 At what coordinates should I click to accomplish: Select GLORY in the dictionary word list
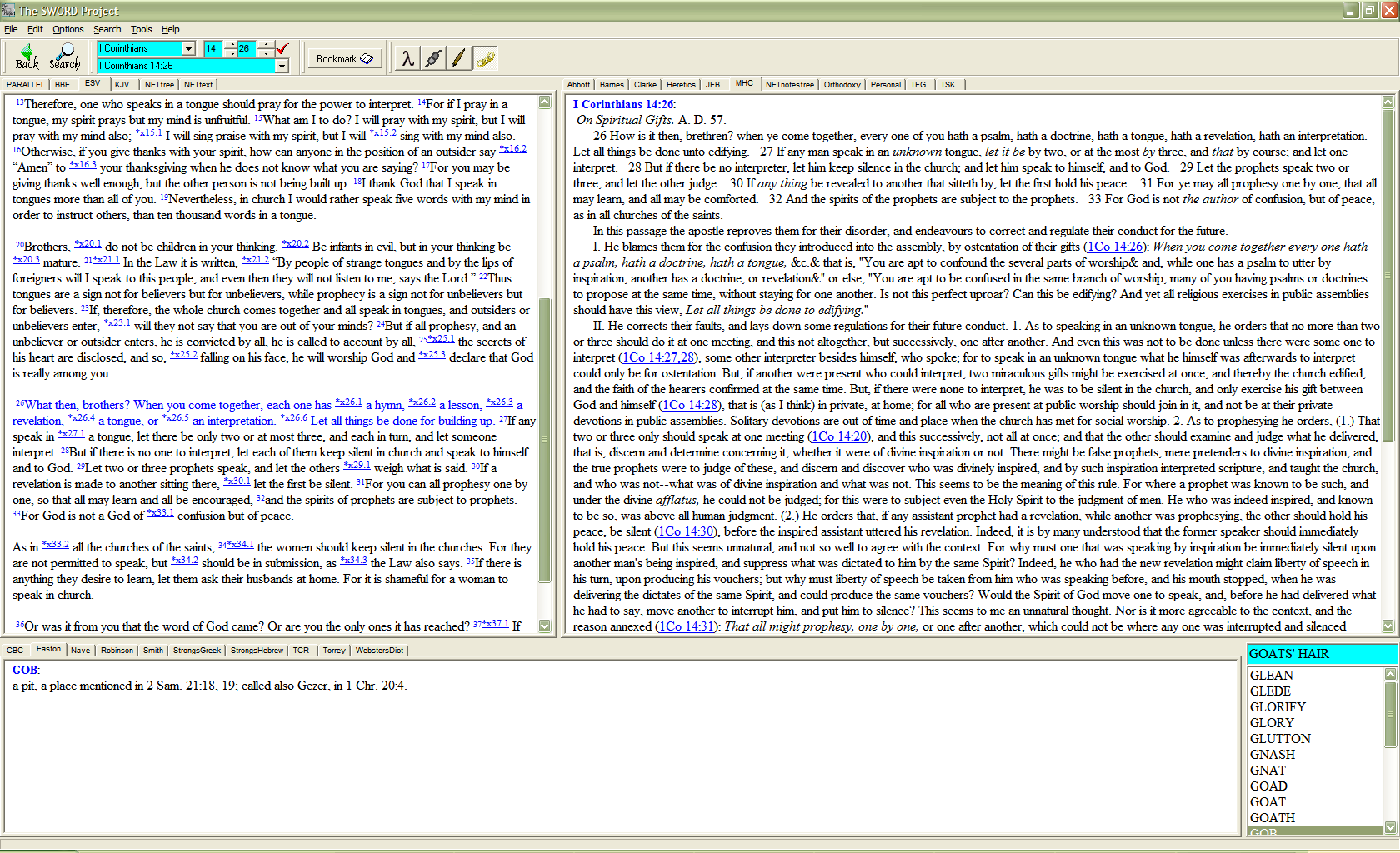pyautogui.click(x=1272, y=723)
